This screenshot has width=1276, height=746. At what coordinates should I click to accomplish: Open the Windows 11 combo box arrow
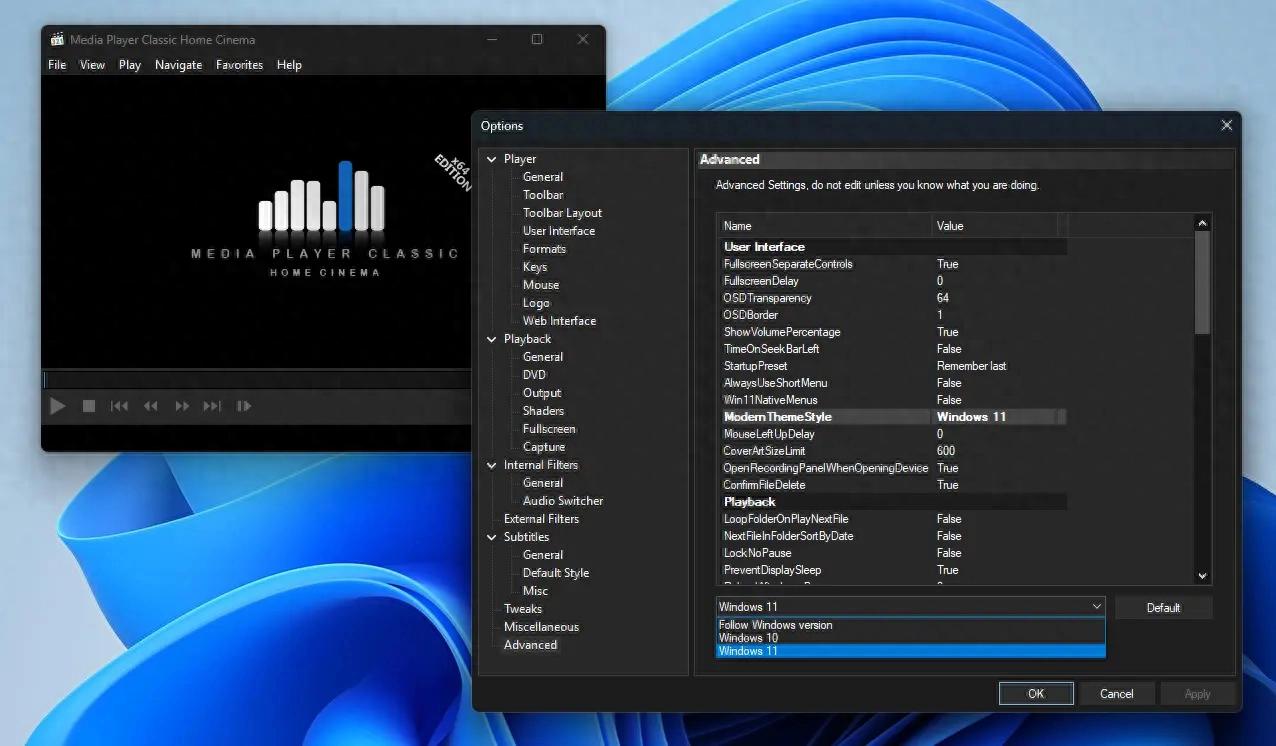coord(1097,607)
